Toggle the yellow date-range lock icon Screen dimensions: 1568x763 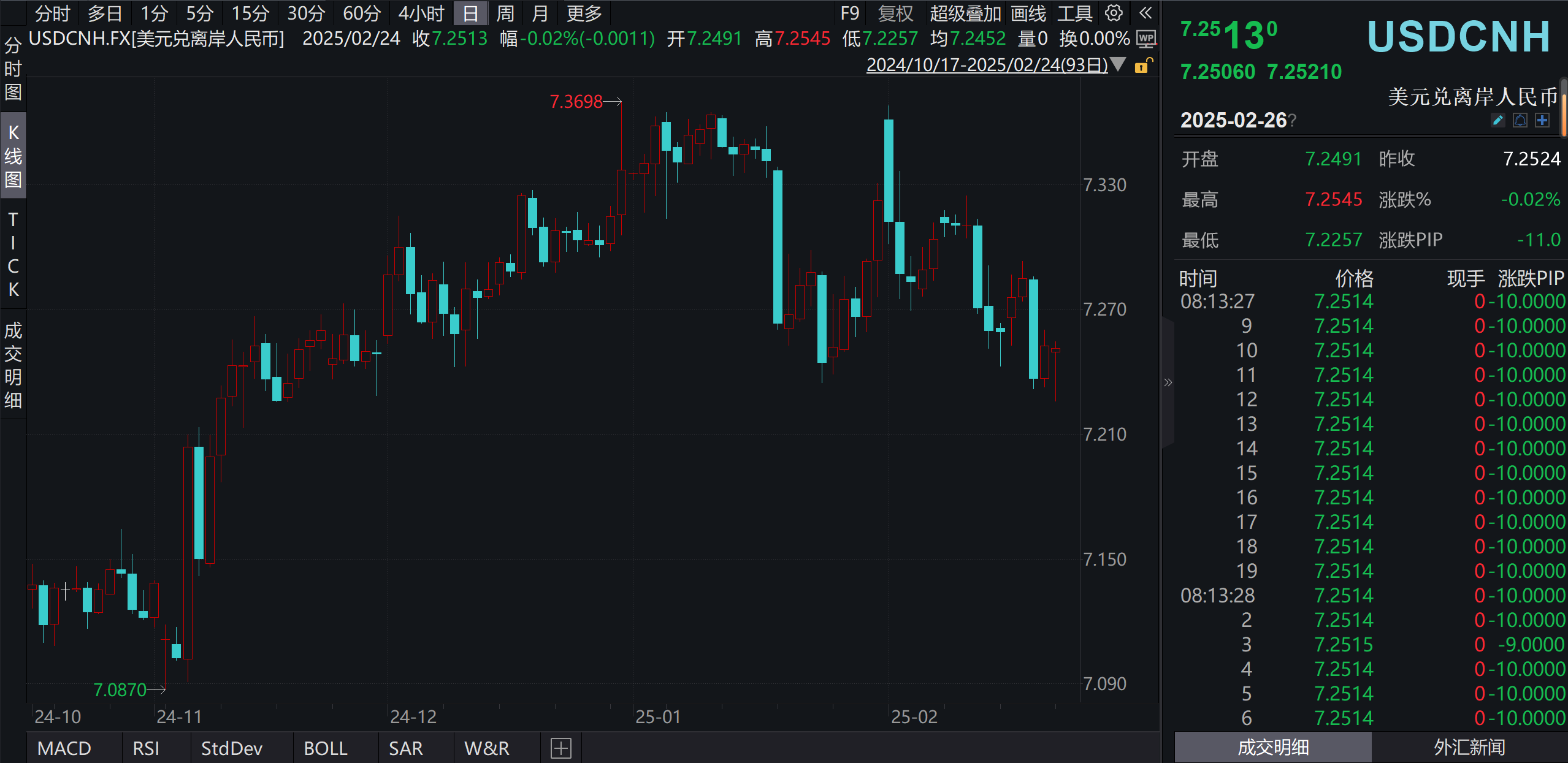[x=1142, y=66]
